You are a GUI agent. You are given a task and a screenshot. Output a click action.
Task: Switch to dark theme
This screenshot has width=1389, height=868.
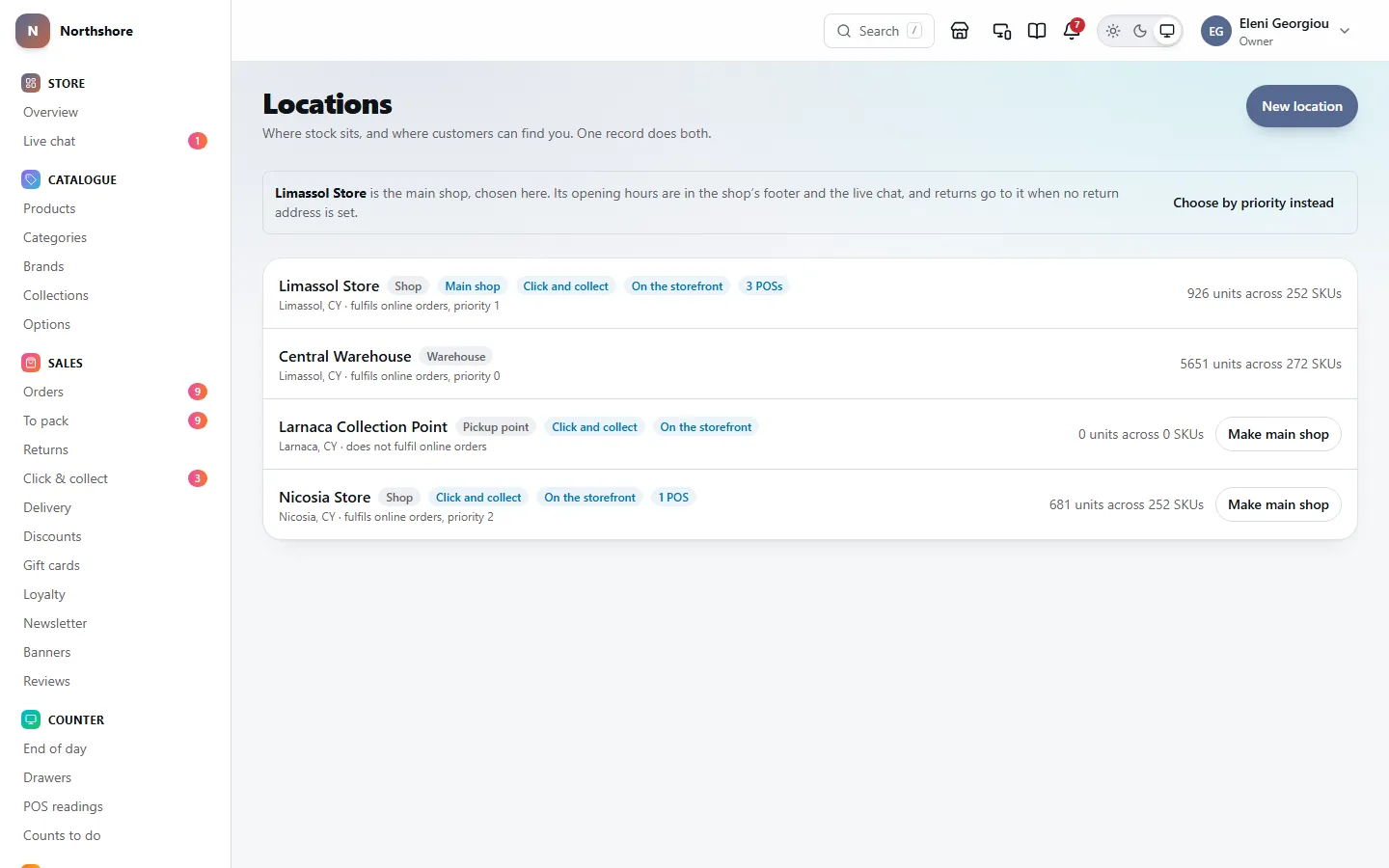pyautogui.click(x=1140, y=31)
